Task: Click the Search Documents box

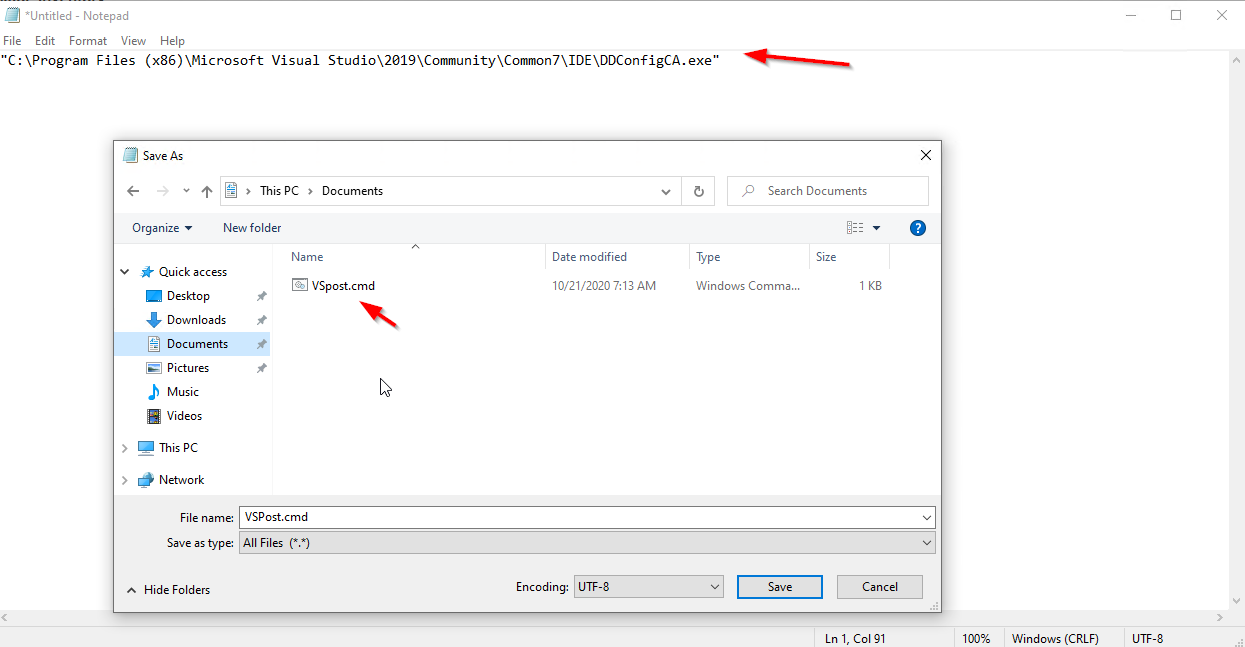Action: (x=828, y=191)
